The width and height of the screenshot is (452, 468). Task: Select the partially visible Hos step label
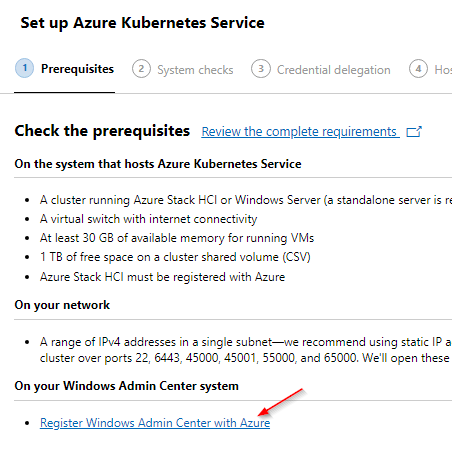pos(443,70)
